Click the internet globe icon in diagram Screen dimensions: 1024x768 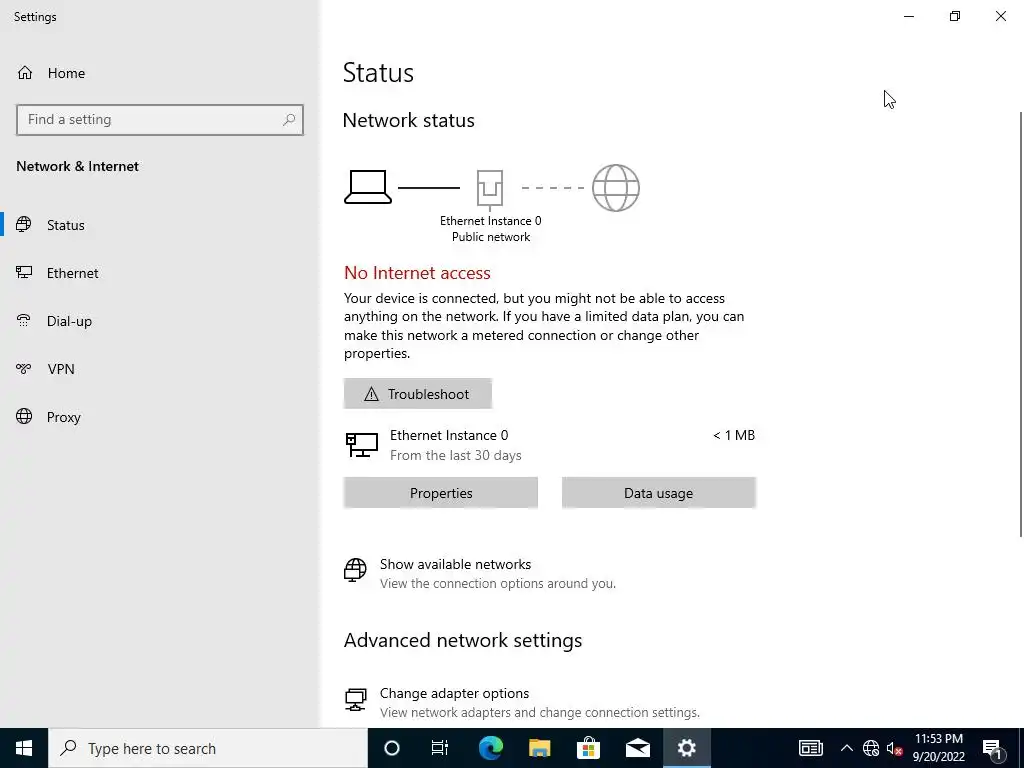point(615,188)
